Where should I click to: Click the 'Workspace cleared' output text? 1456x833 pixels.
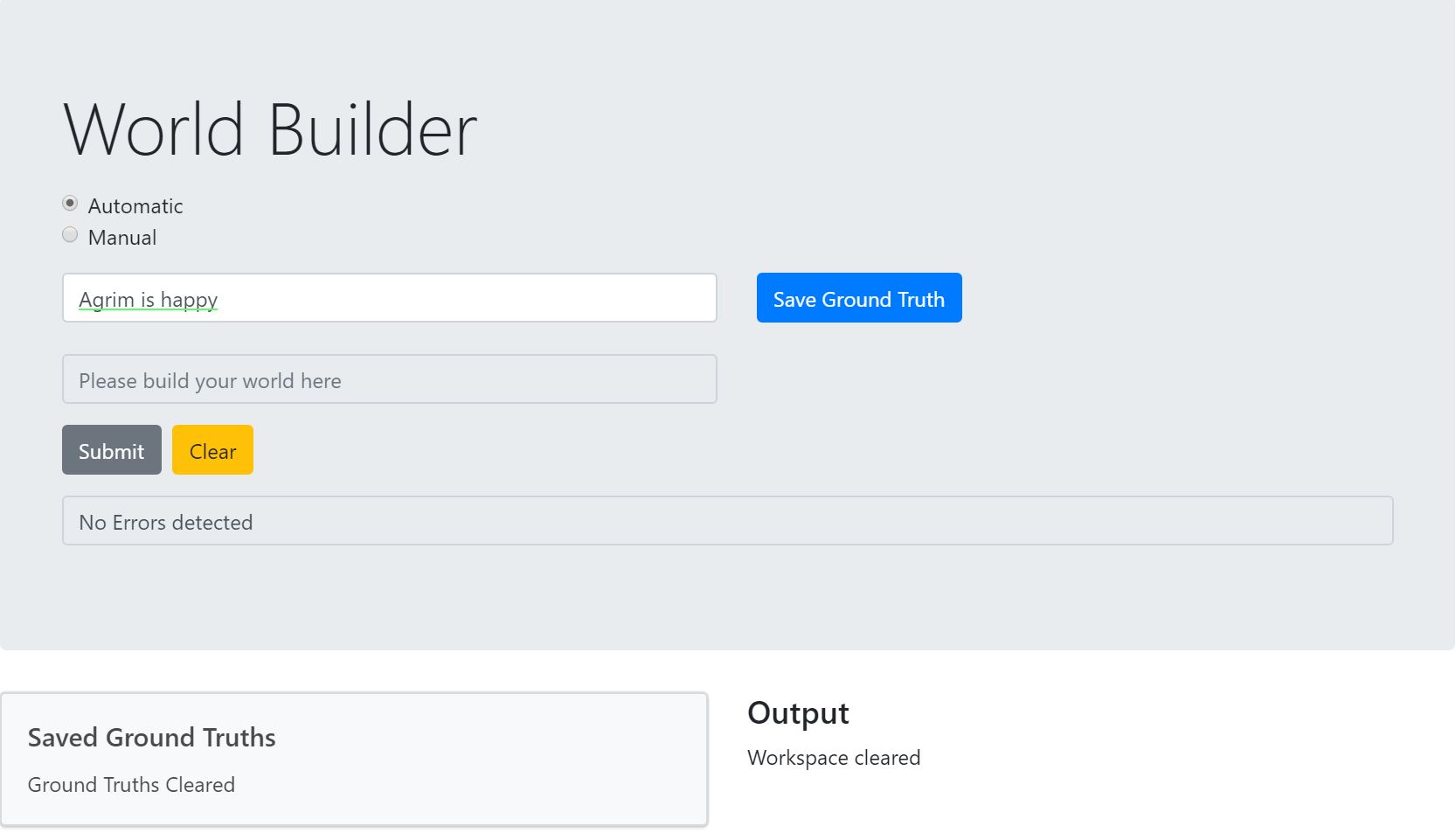pos(833,758)
